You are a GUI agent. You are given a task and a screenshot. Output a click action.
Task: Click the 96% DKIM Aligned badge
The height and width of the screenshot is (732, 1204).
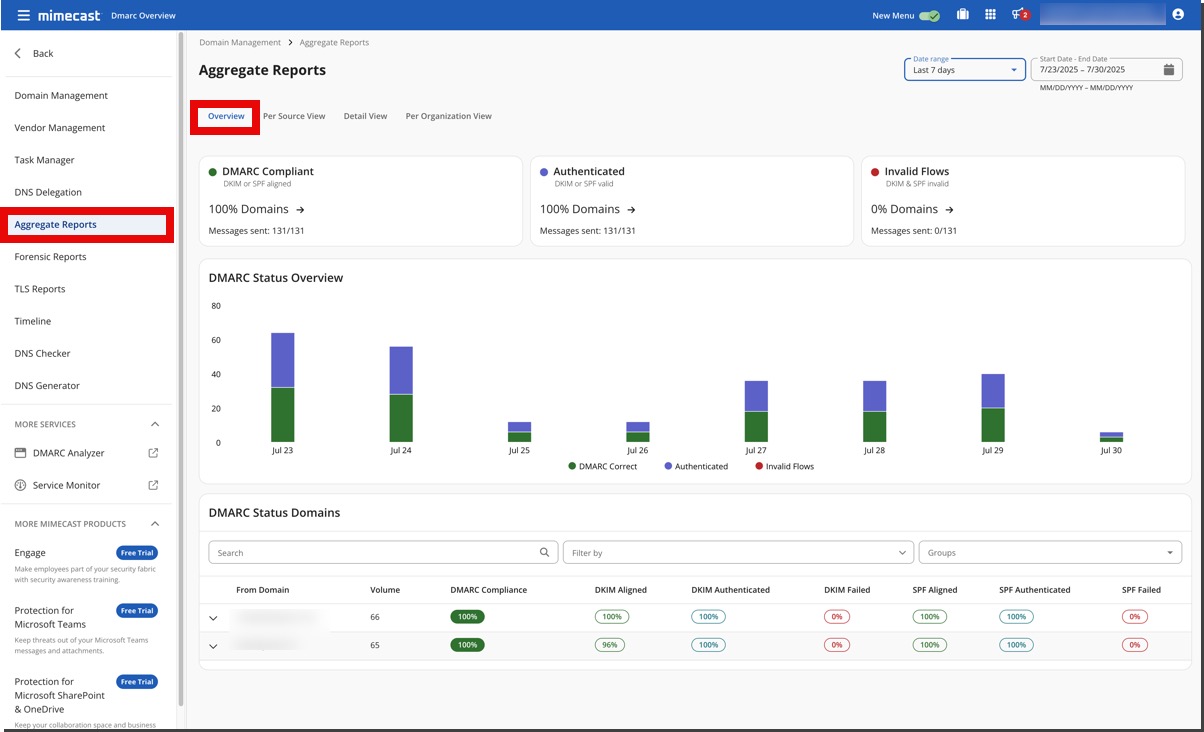coord(609,645)
